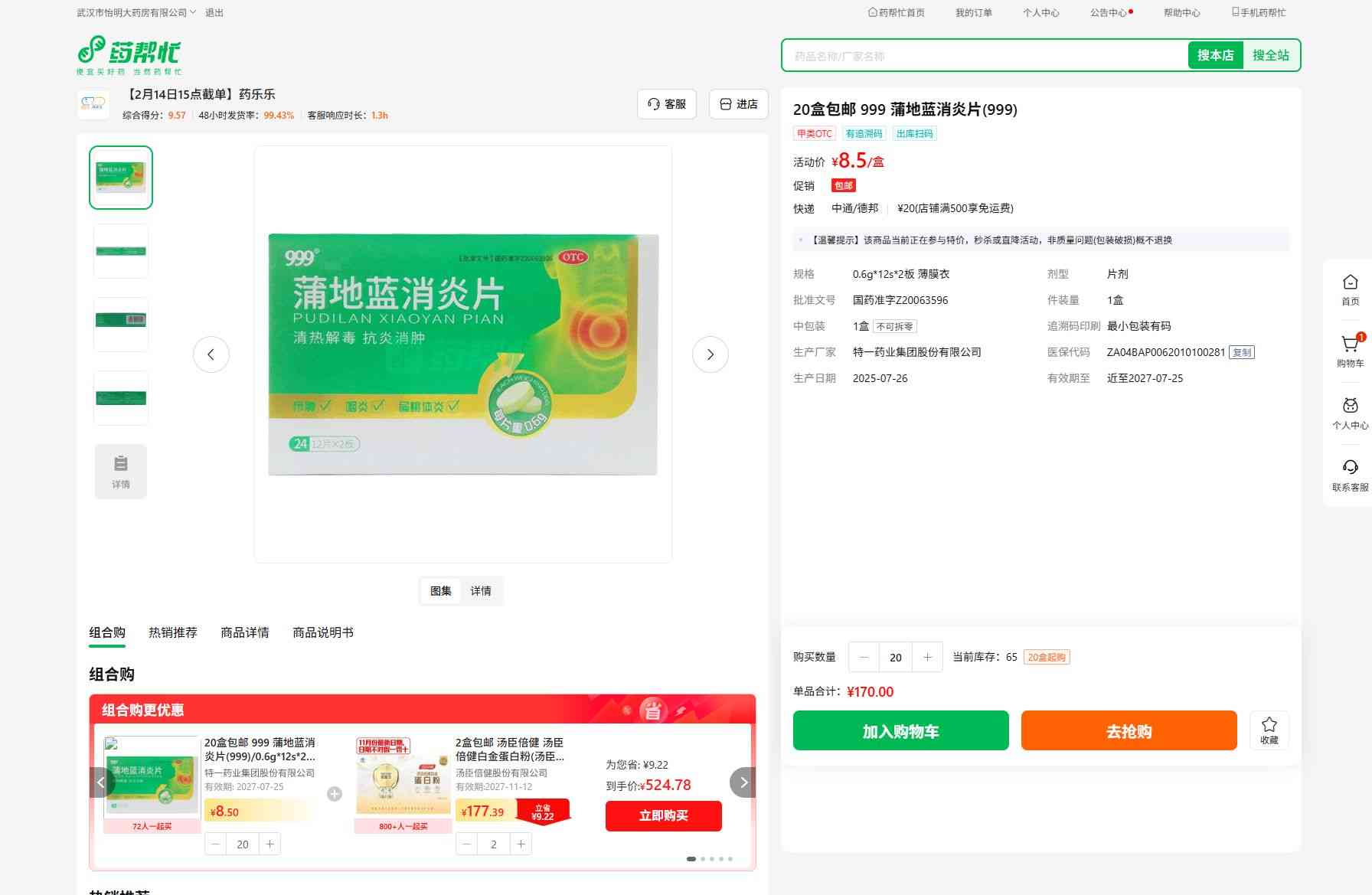Show next product image with right arrow
Image resolution: width=1372 pixels, height=895 pixels.
[x=710, y=354]
